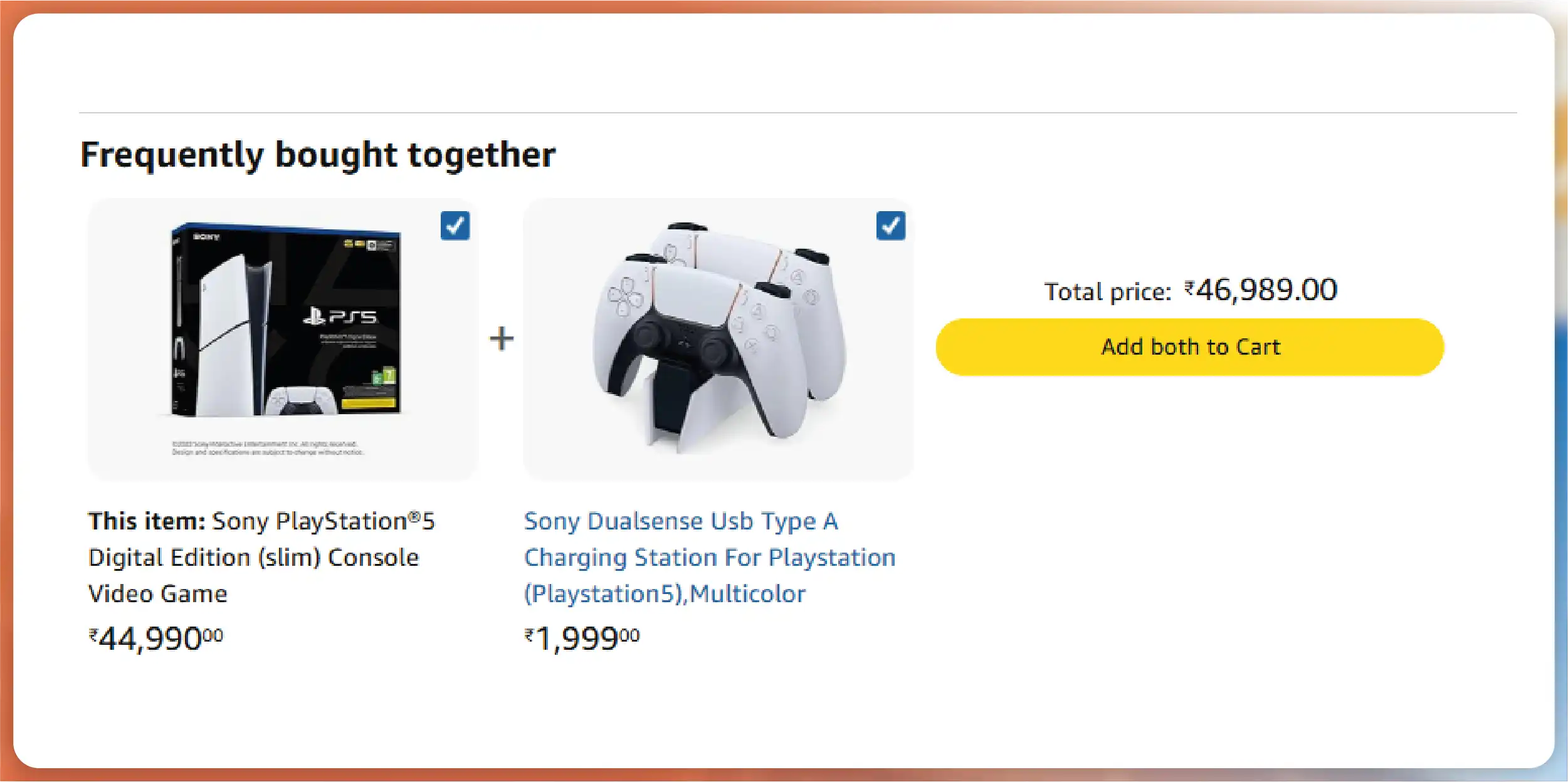Click the Add both to Cart button

[1189, 347]
